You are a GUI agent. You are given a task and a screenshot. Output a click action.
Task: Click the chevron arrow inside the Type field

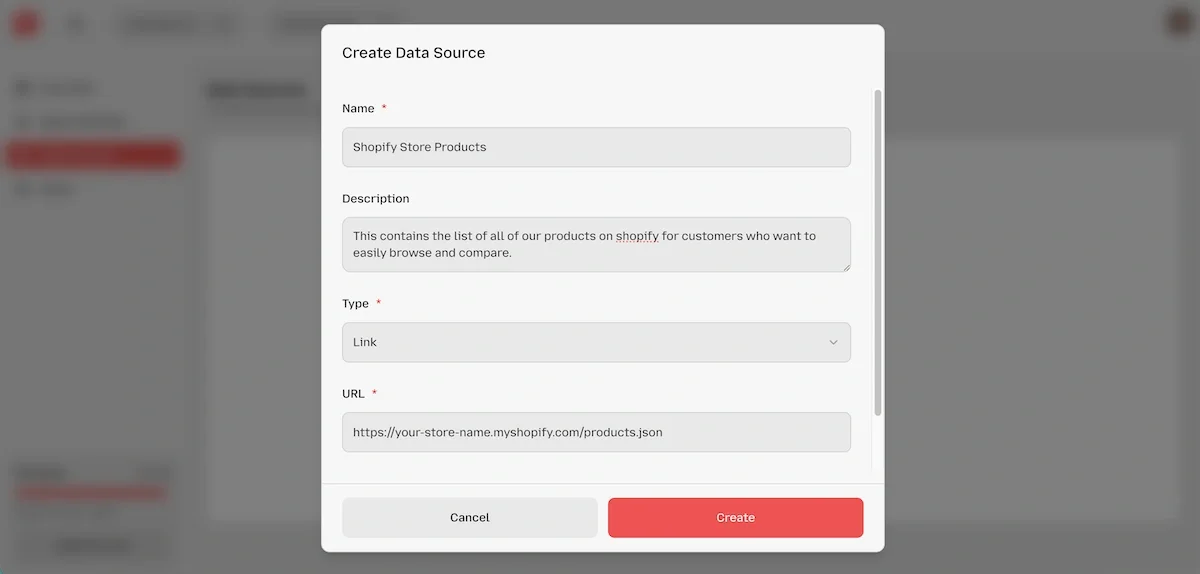pos(833,342)
